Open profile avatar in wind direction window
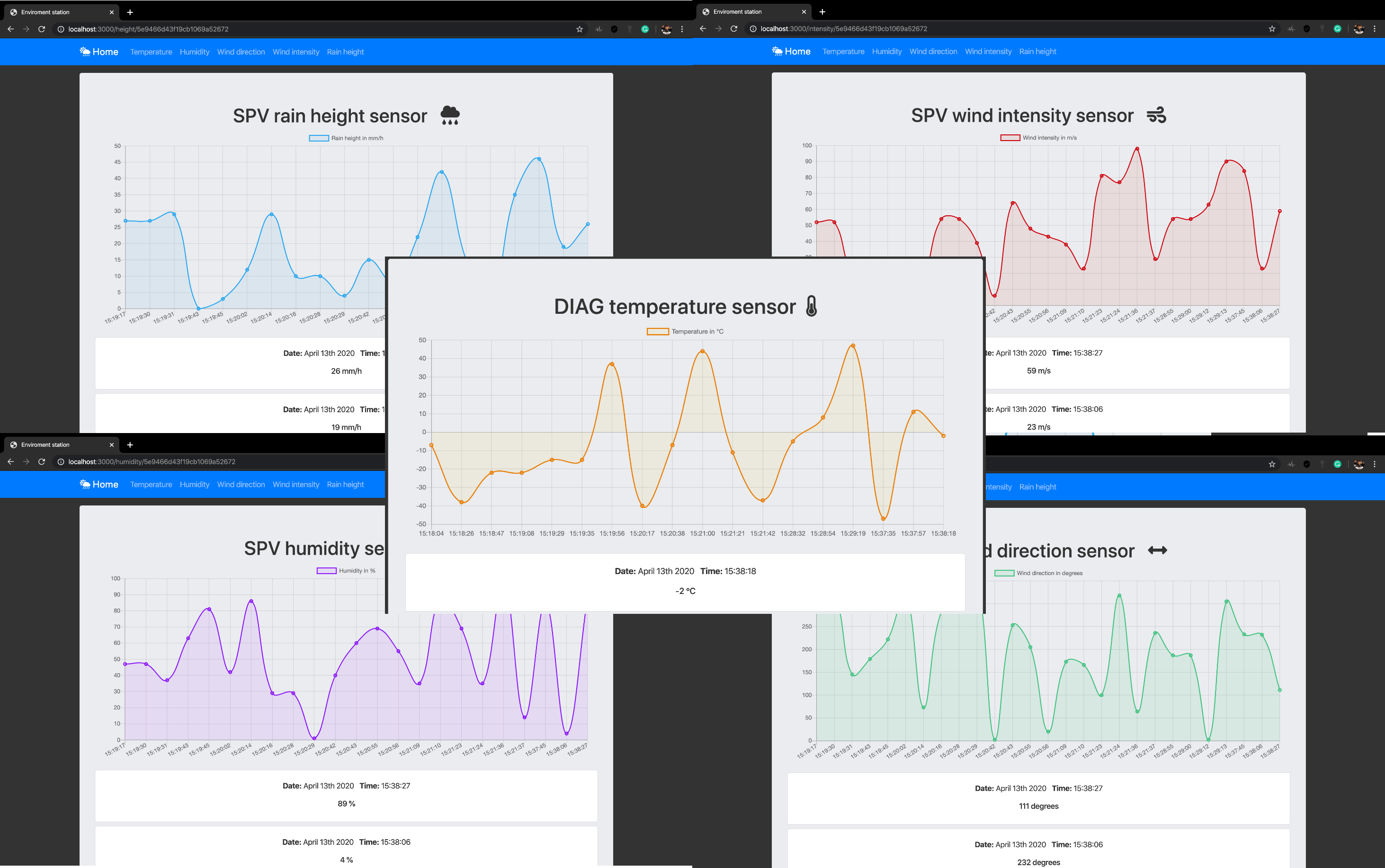 coord(1358,464)
